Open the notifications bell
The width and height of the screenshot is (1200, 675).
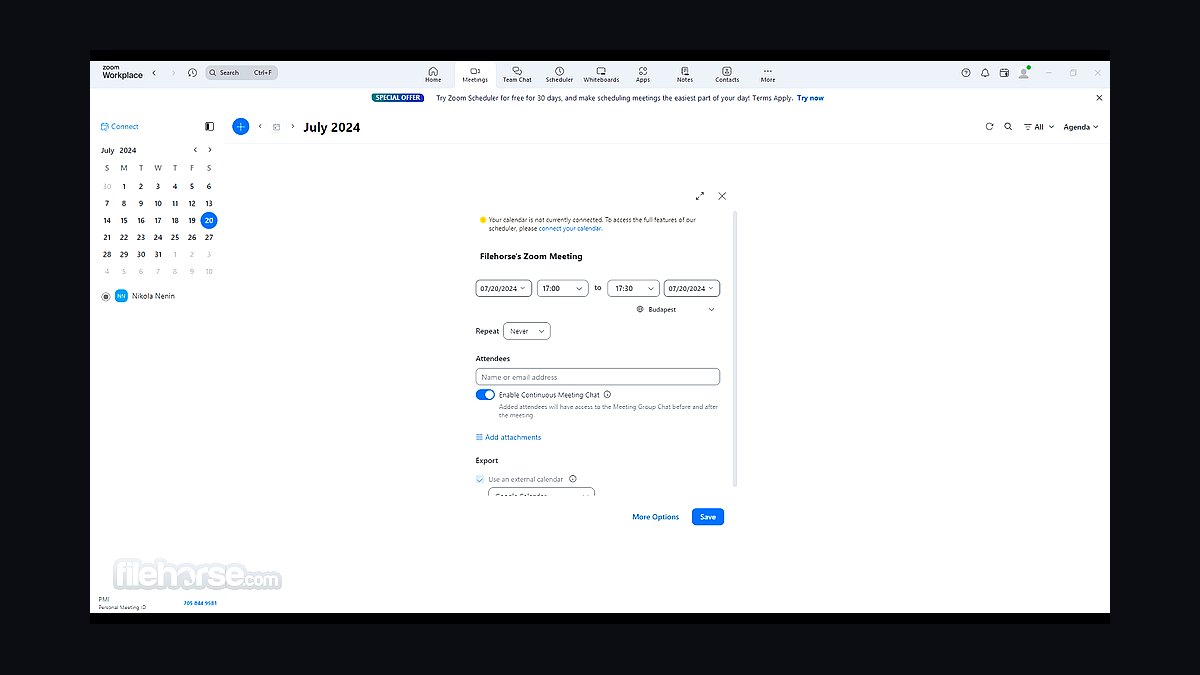(985, 73)
